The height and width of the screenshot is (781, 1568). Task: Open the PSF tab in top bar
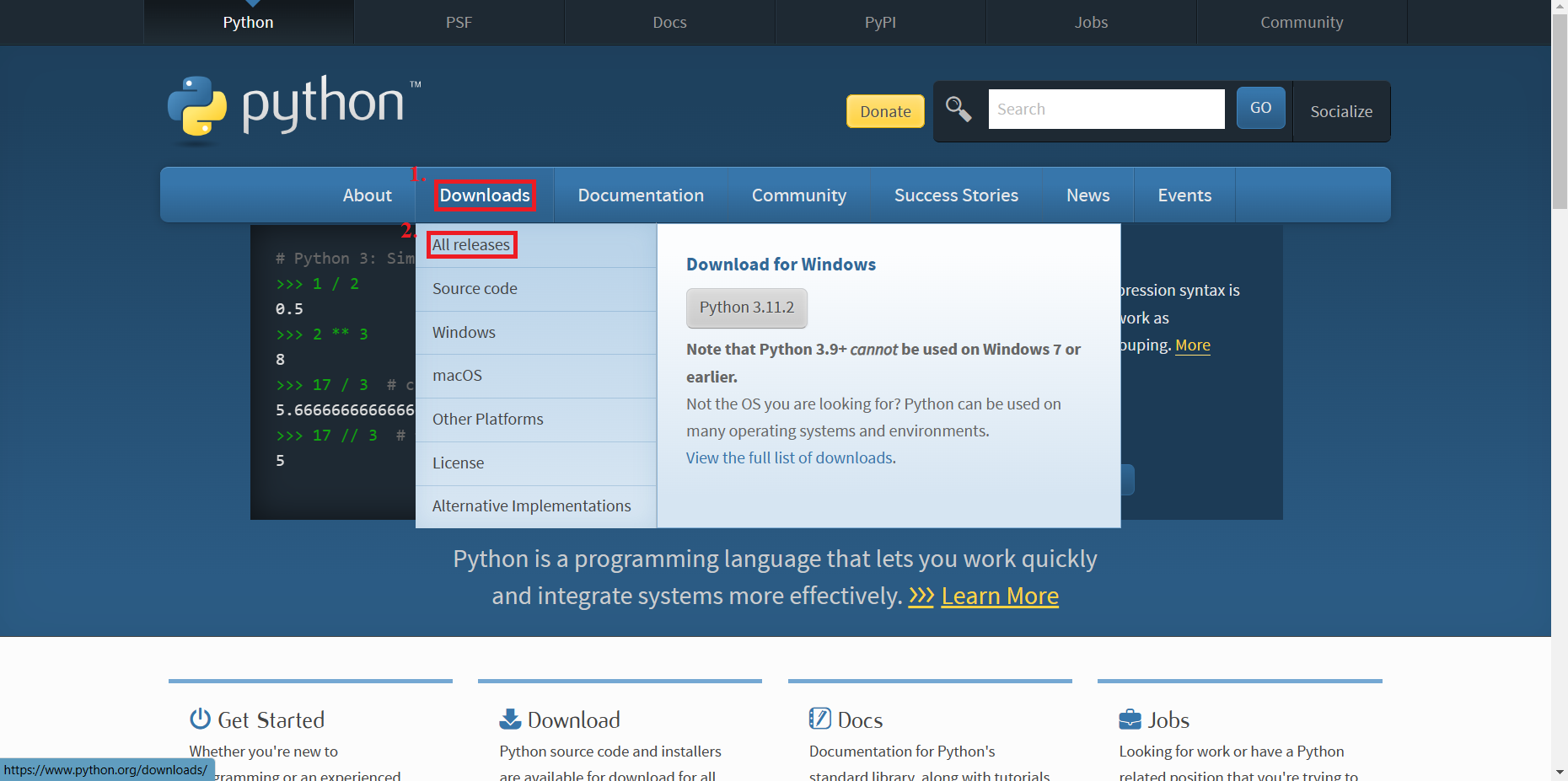459,22
